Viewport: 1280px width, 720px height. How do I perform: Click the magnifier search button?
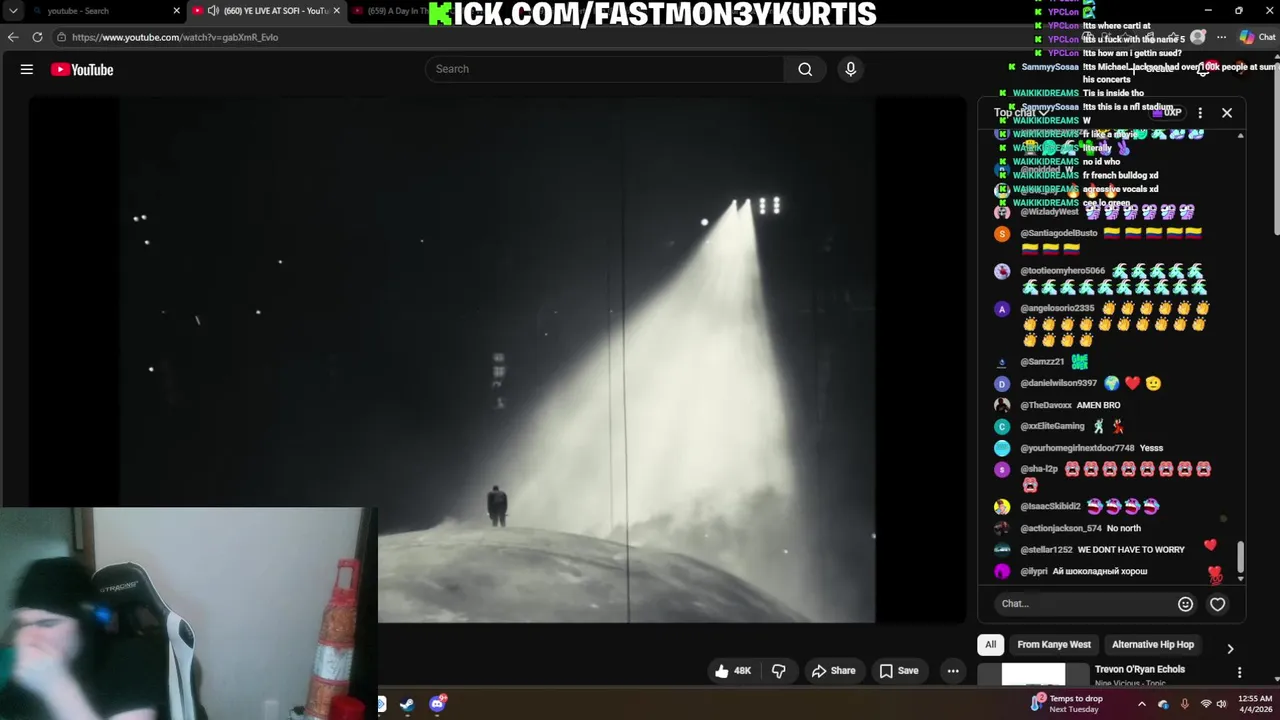click(x=805, y=69)
